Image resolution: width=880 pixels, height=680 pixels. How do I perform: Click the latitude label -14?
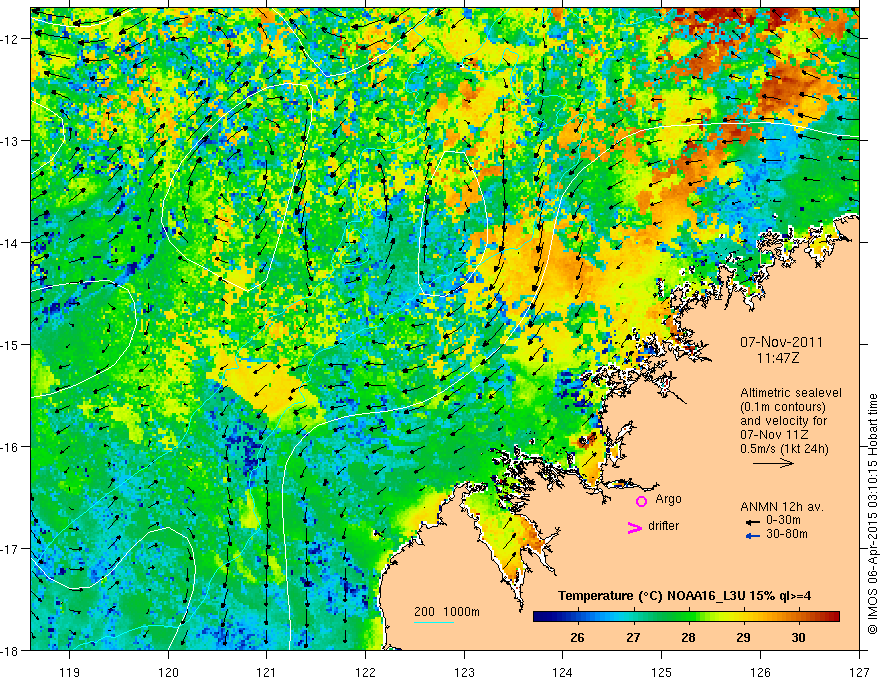tap(11, 243)
